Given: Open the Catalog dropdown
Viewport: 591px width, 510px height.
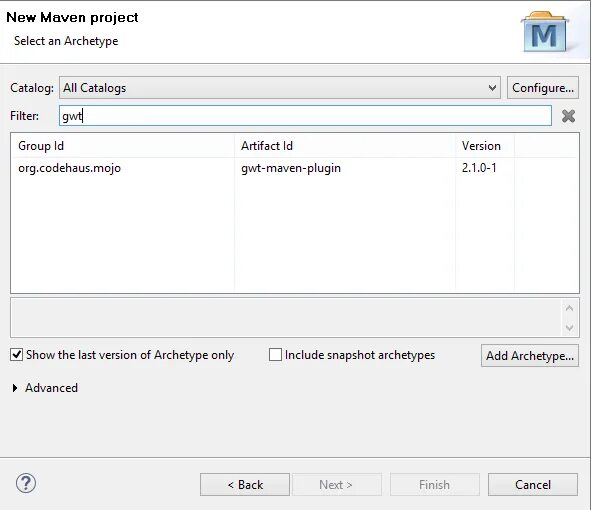Looking at the screenshot, I should click(280, 88).
